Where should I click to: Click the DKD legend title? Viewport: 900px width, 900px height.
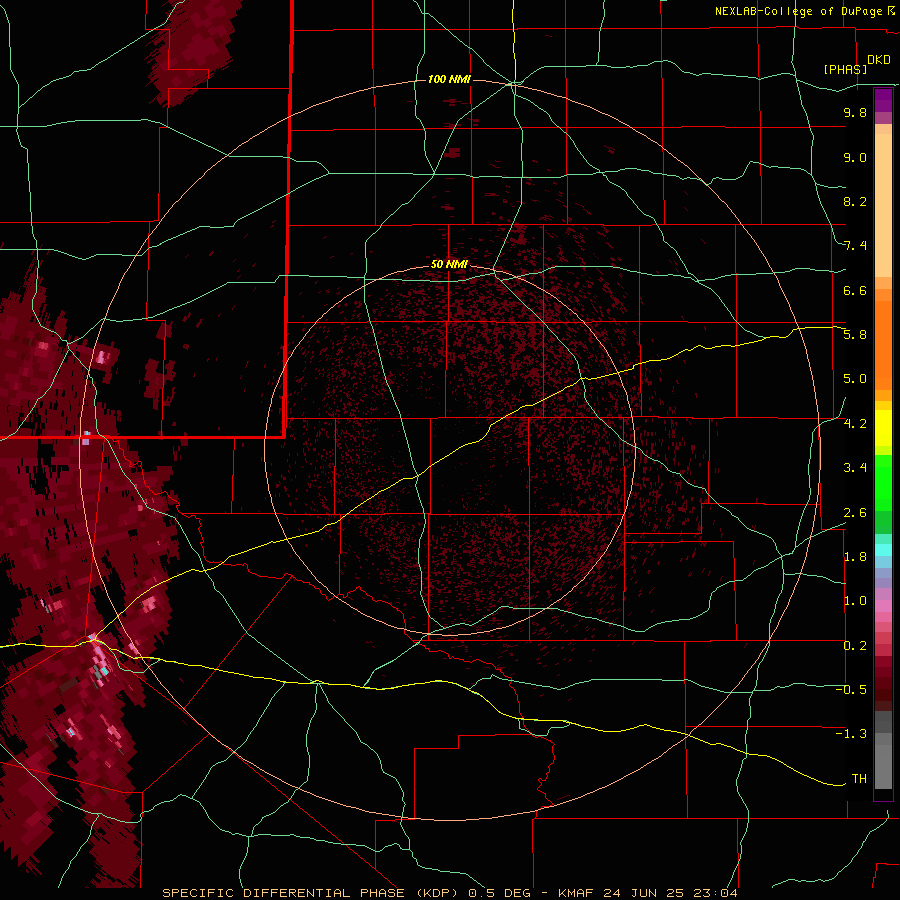click(x=879, y=60)
